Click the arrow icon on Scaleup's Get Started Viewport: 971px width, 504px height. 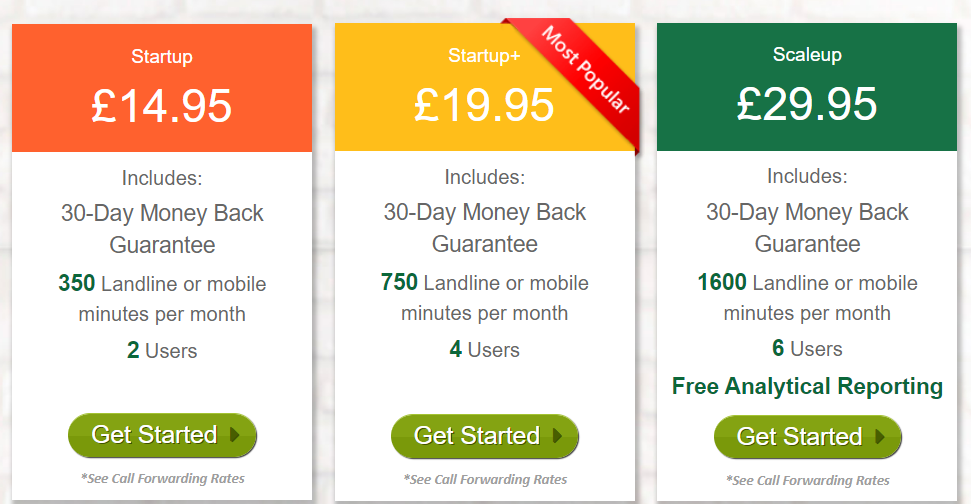tap(880, 437)
